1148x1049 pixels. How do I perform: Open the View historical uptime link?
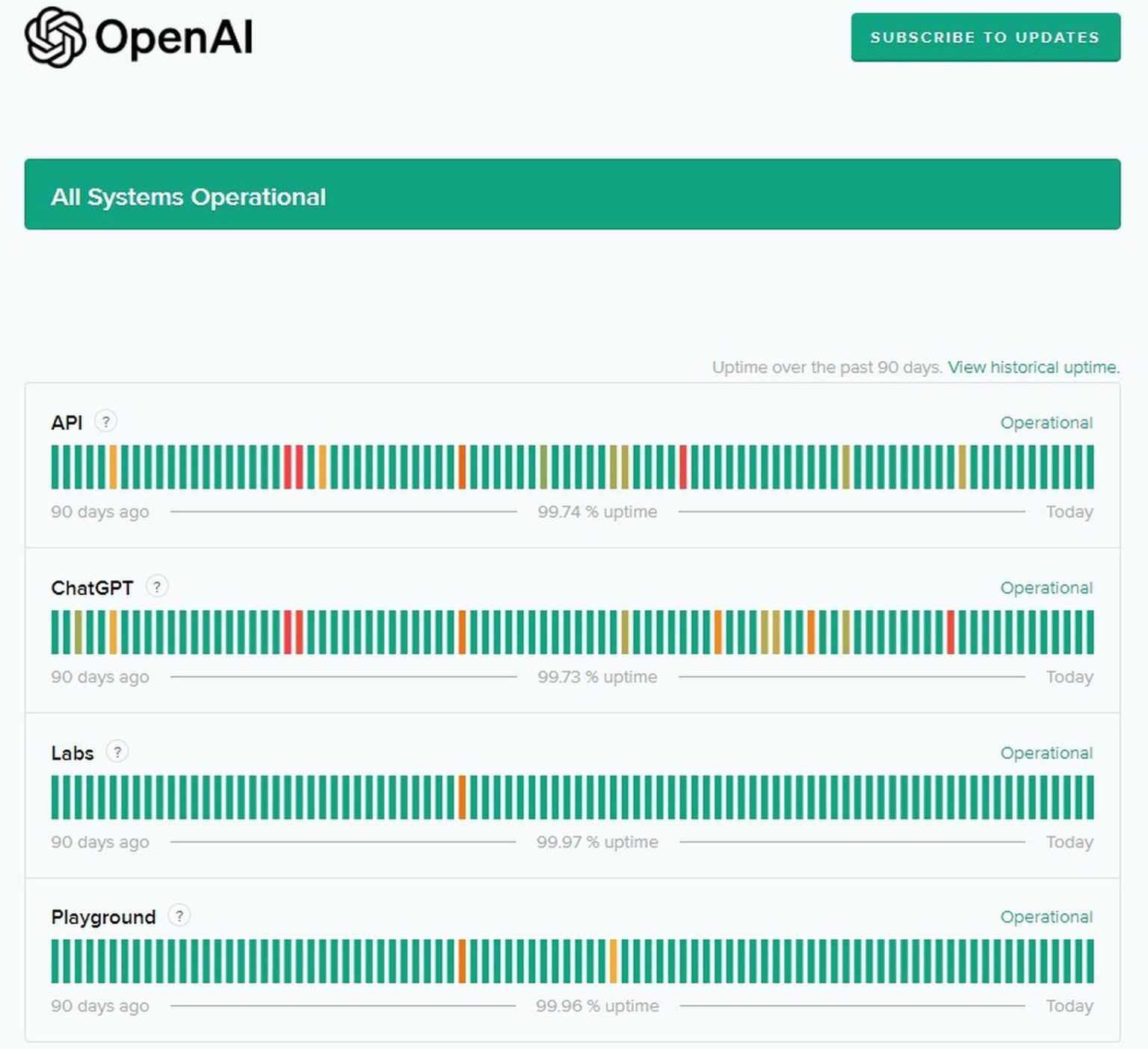1033,367
